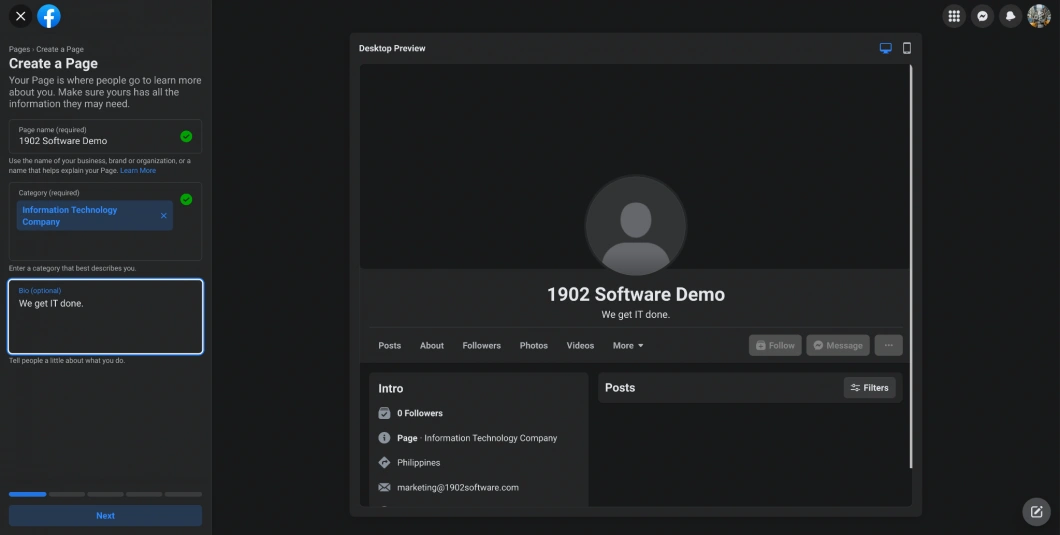Click the three-dot options button in preview
Viewport: 1060px width, 535px height.
[x=888, y=345]
